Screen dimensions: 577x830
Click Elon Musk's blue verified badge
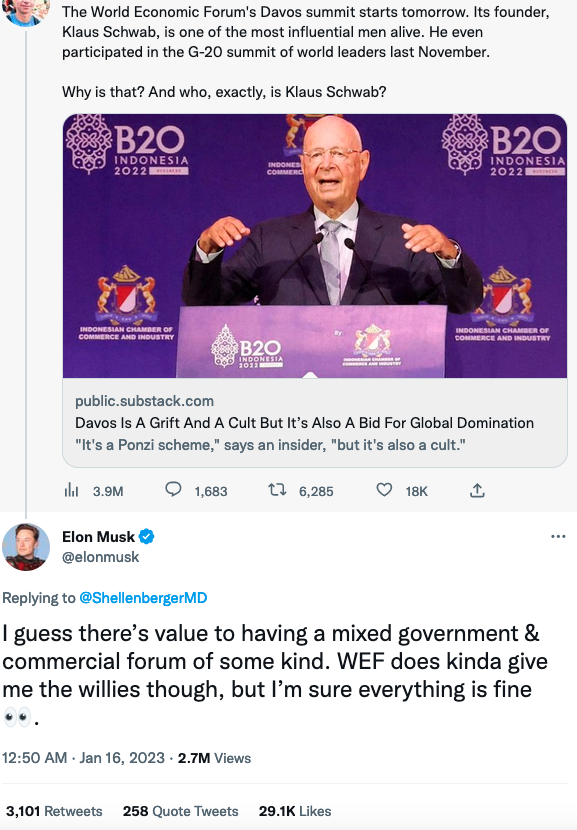coord(147,537)
